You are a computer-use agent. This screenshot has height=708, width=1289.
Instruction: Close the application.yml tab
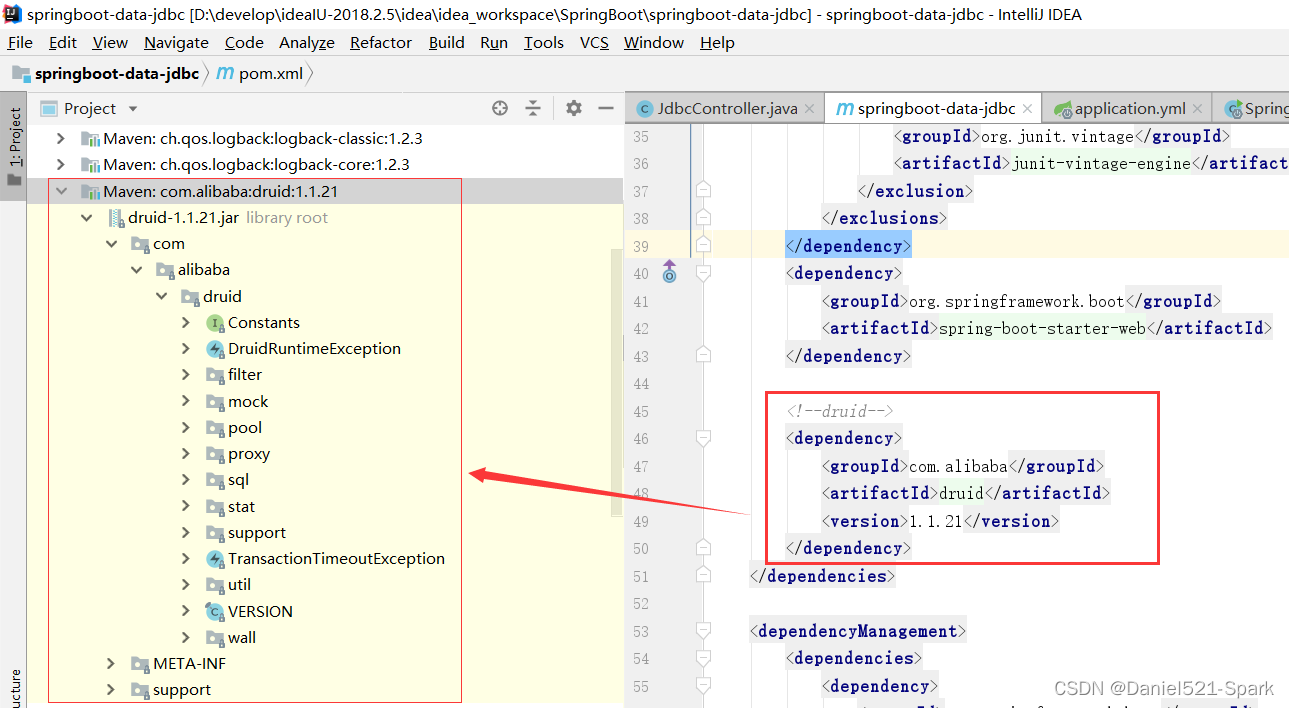tap(1199, 109)
